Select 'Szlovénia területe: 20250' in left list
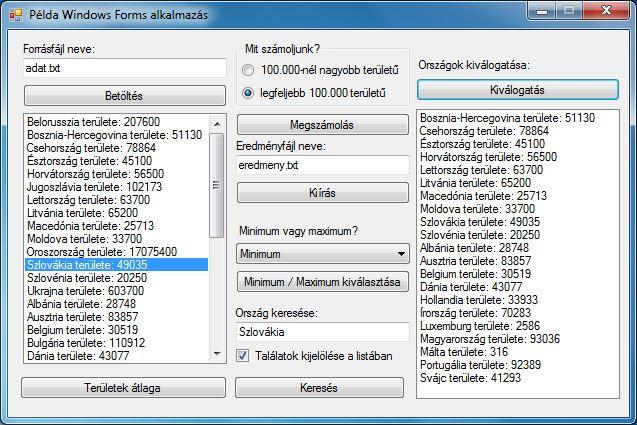This screenshot has width=637, height=425. pos(117,278)
